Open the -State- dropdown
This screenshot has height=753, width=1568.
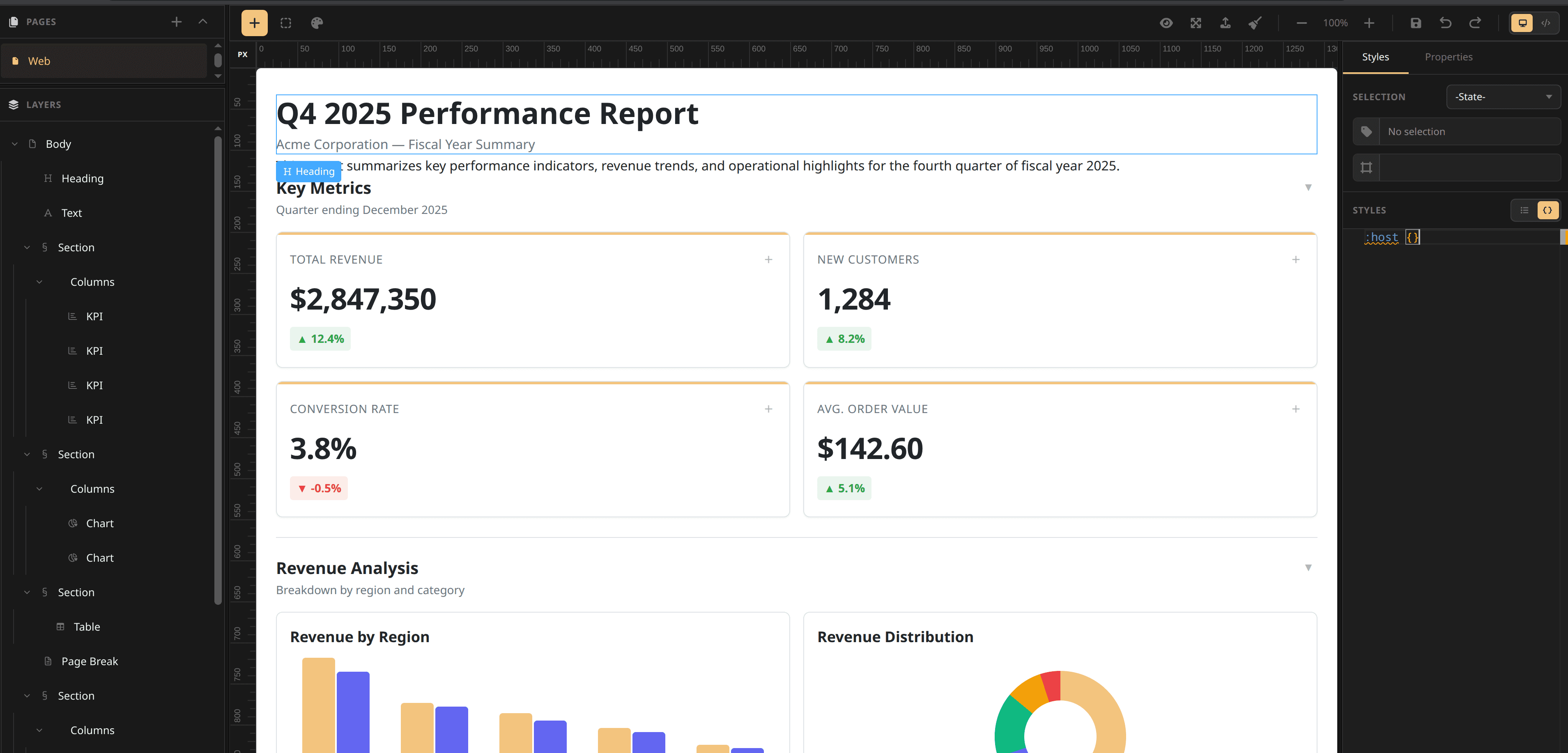(1503, 97)
